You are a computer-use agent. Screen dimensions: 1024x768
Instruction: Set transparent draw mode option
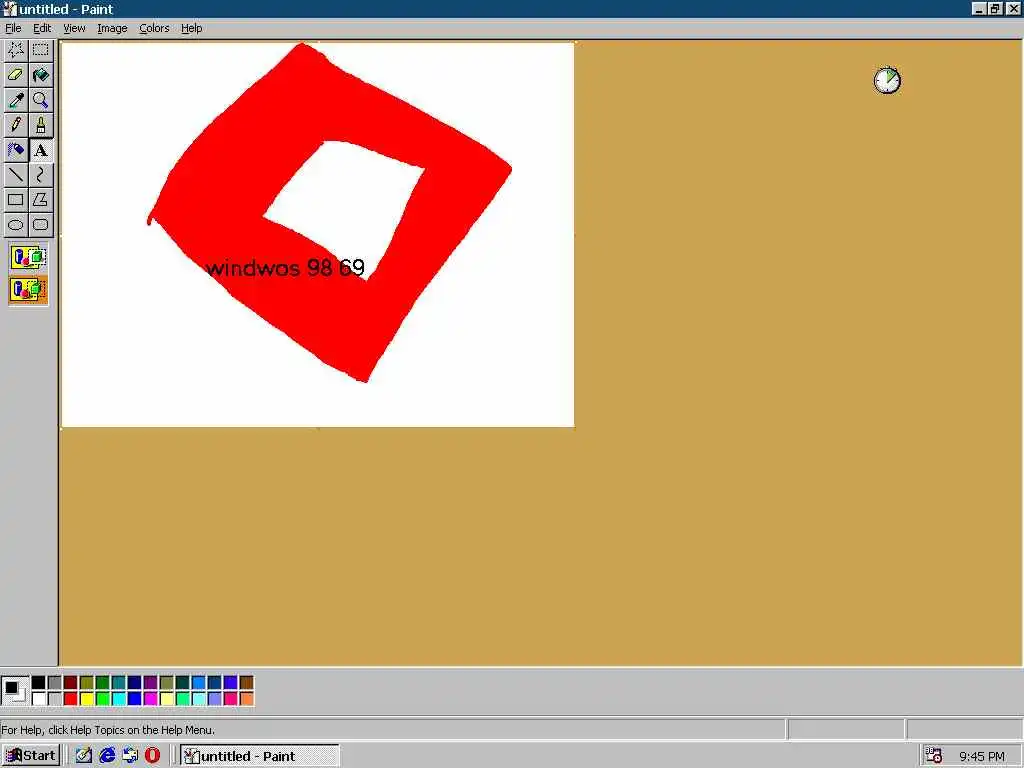tap(28, 289)
